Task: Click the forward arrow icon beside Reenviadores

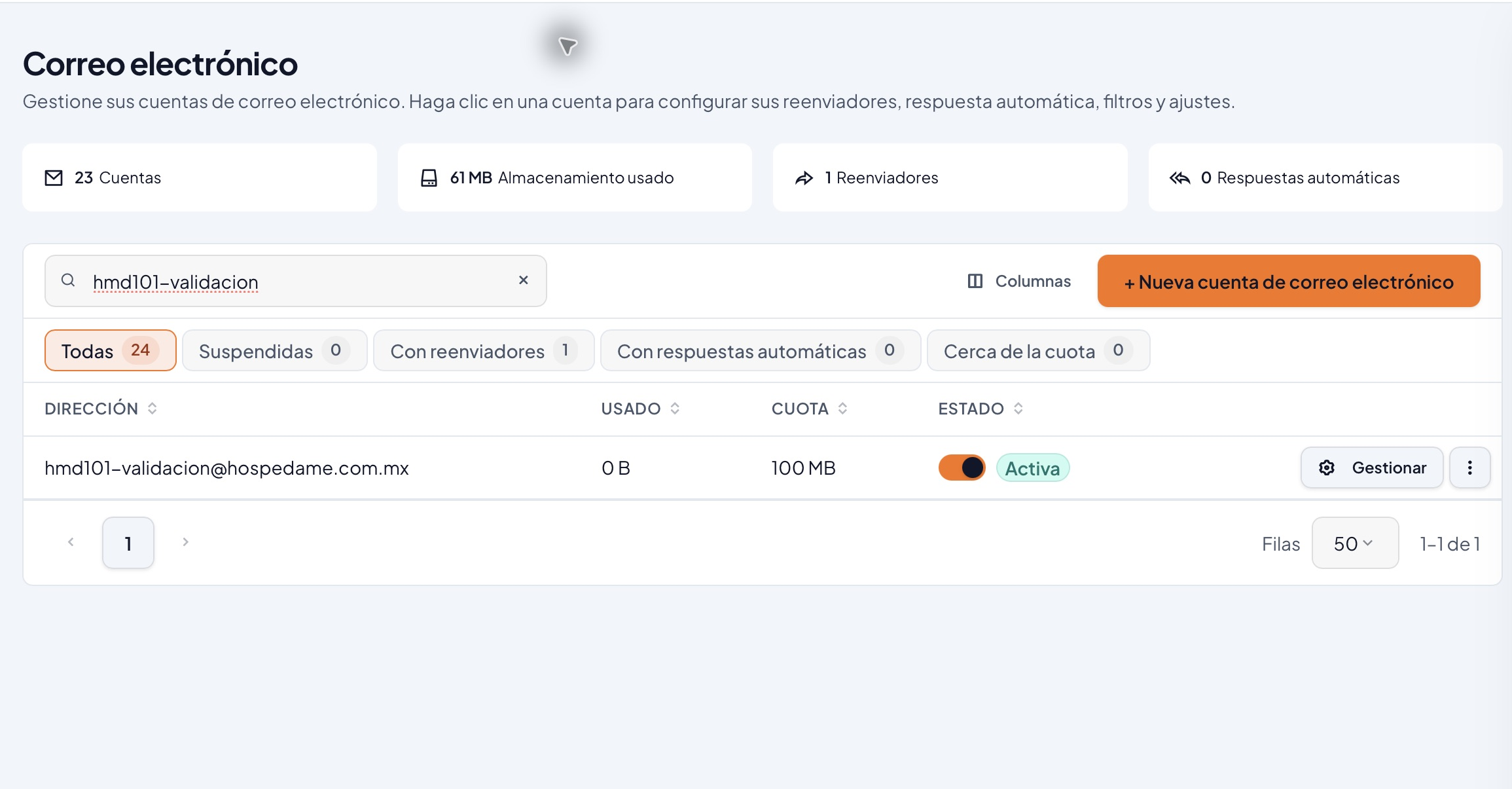Action: coord(804,178)
